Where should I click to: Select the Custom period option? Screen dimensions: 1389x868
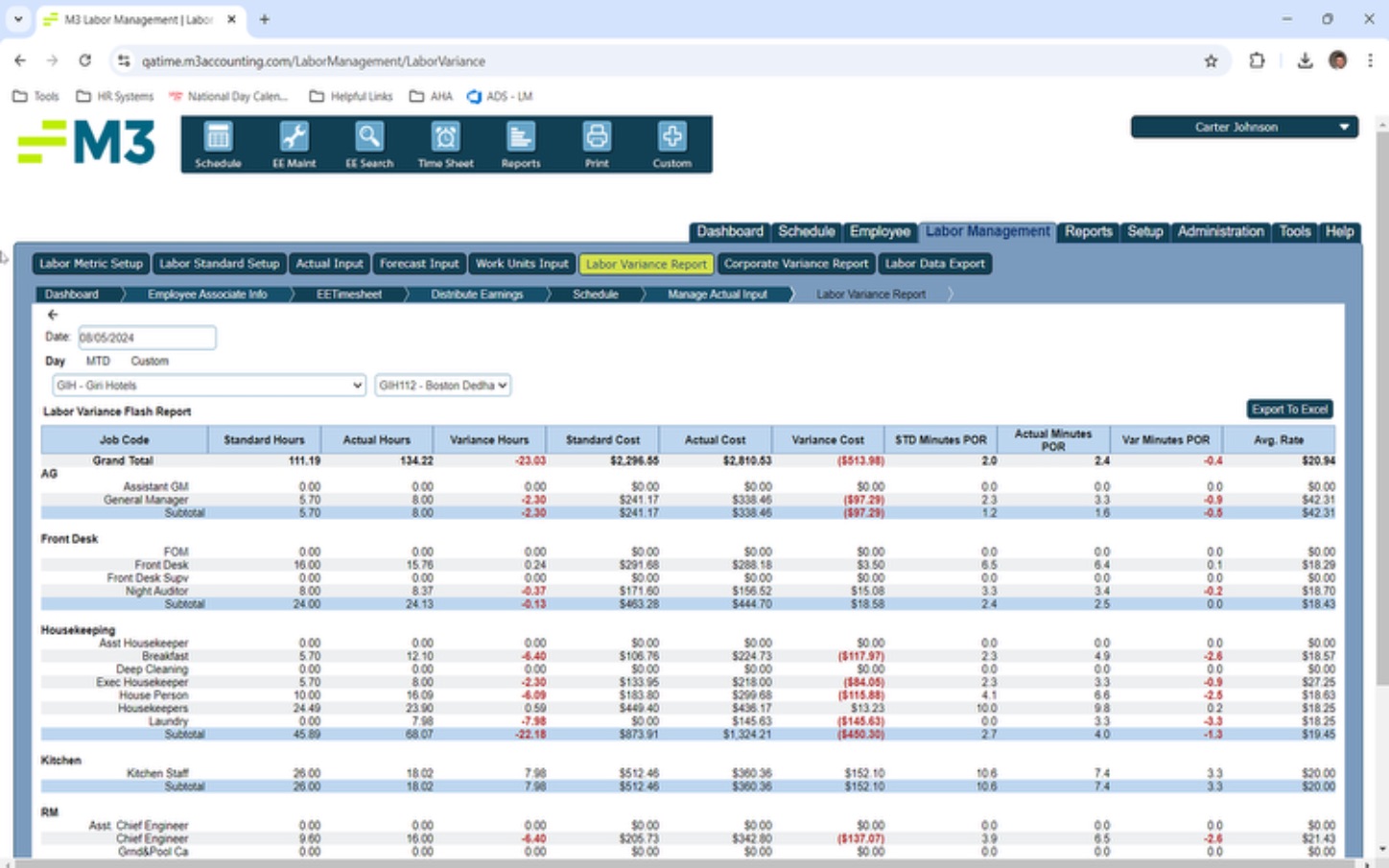pos(150,362)
